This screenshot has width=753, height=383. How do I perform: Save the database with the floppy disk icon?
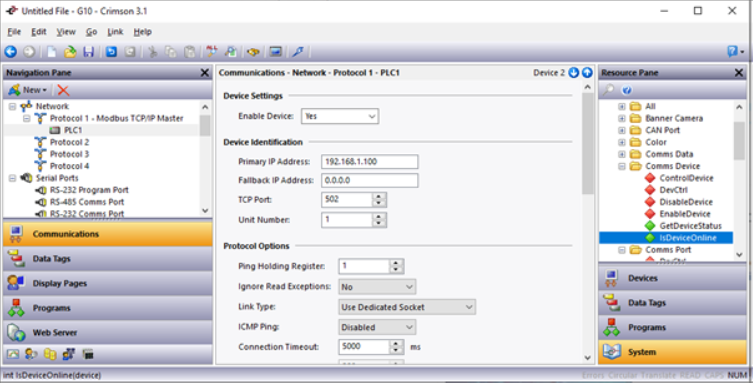88,52
